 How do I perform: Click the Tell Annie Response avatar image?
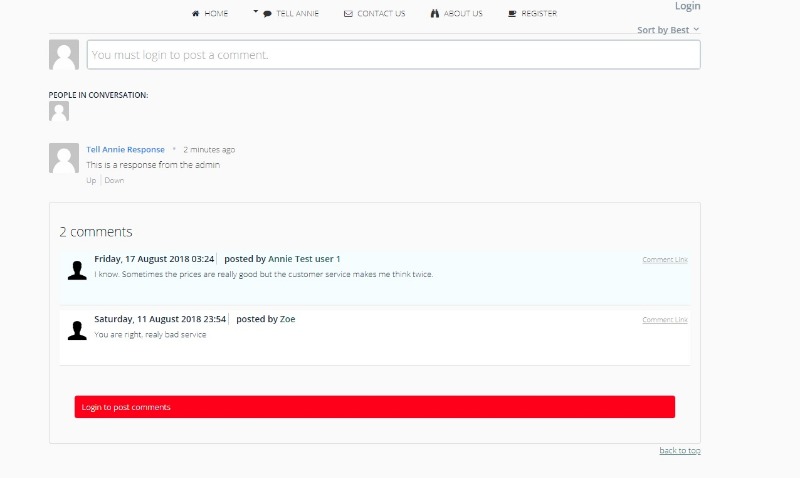point(64,158)
